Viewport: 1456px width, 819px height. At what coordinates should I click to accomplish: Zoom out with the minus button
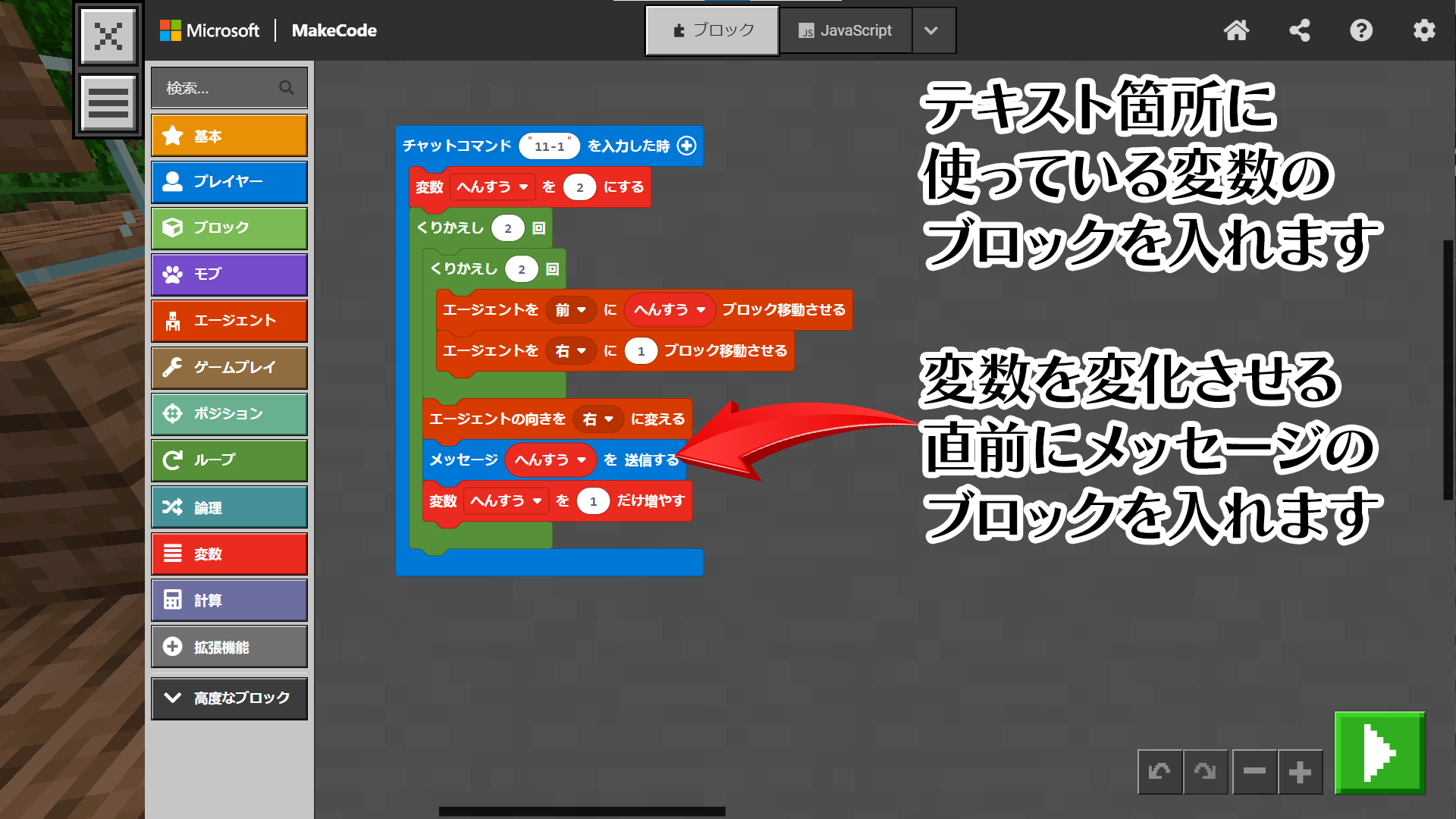click(1254, 772)
